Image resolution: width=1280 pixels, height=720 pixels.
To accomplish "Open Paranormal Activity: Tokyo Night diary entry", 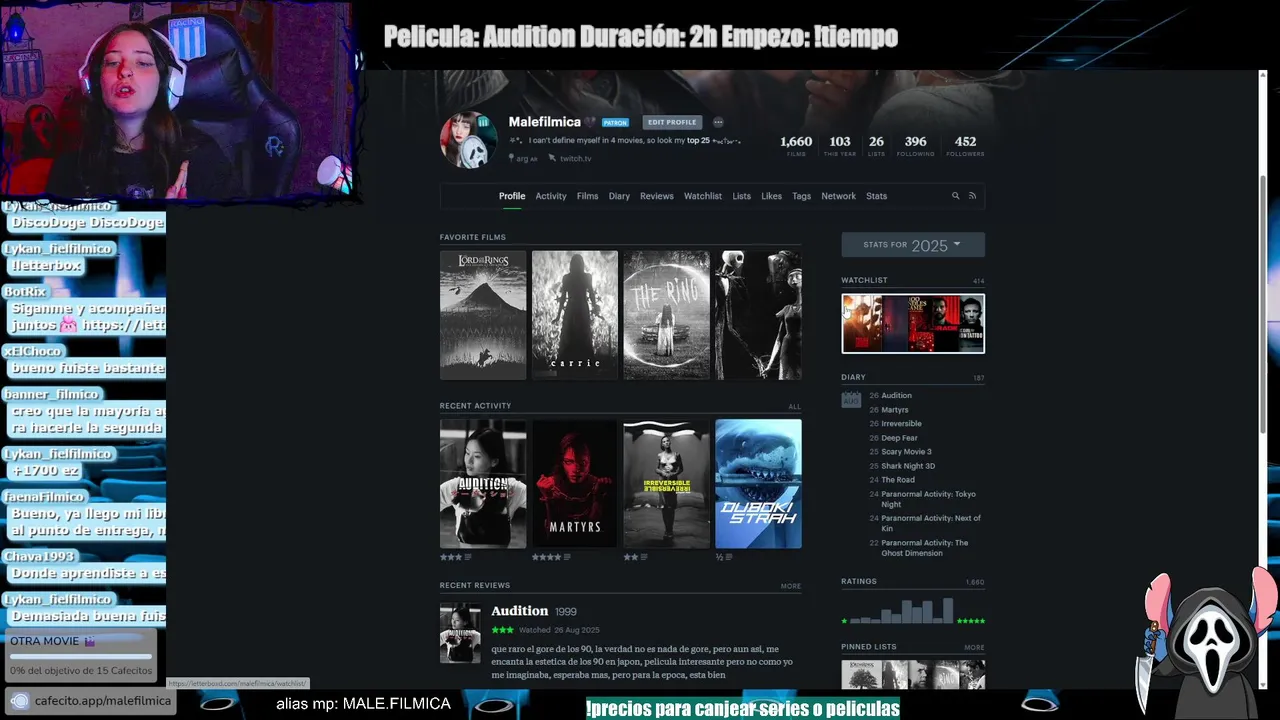I will pyautogui.click(x=928, y=499).
